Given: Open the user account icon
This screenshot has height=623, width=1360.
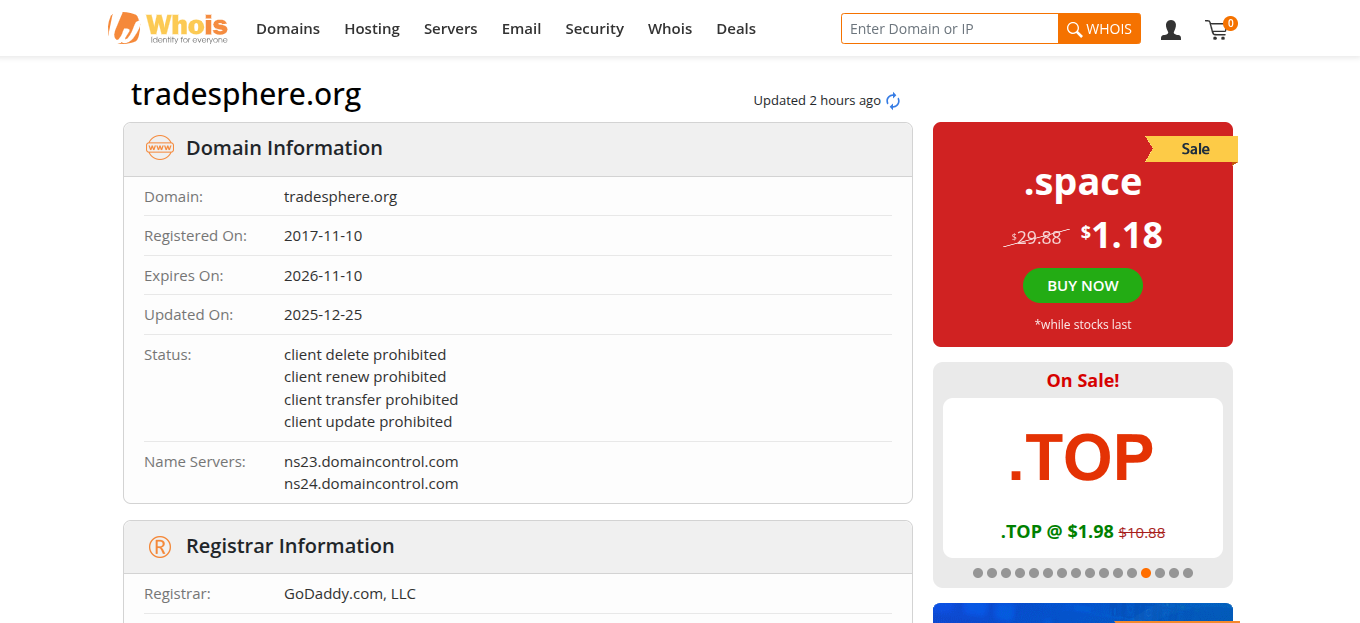Looking at the screenshot, I should (1171, 30).
